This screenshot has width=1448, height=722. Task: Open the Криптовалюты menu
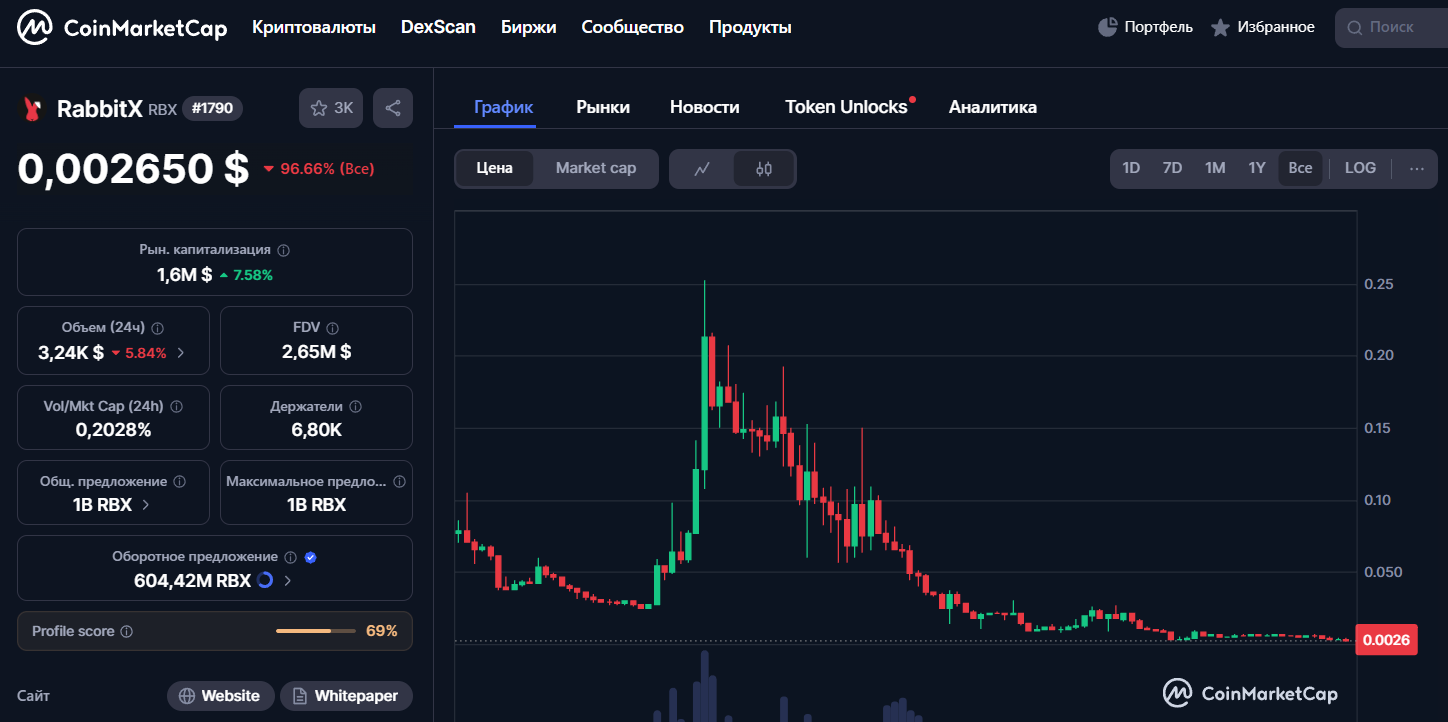[314, 28]
